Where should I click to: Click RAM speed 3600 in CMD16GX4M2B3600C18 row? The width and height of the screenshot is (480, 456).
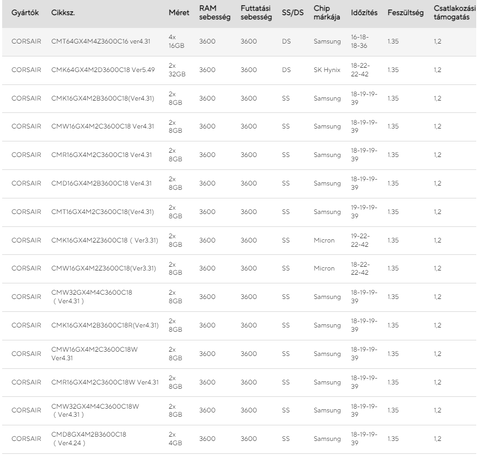[x=207, y=183]
